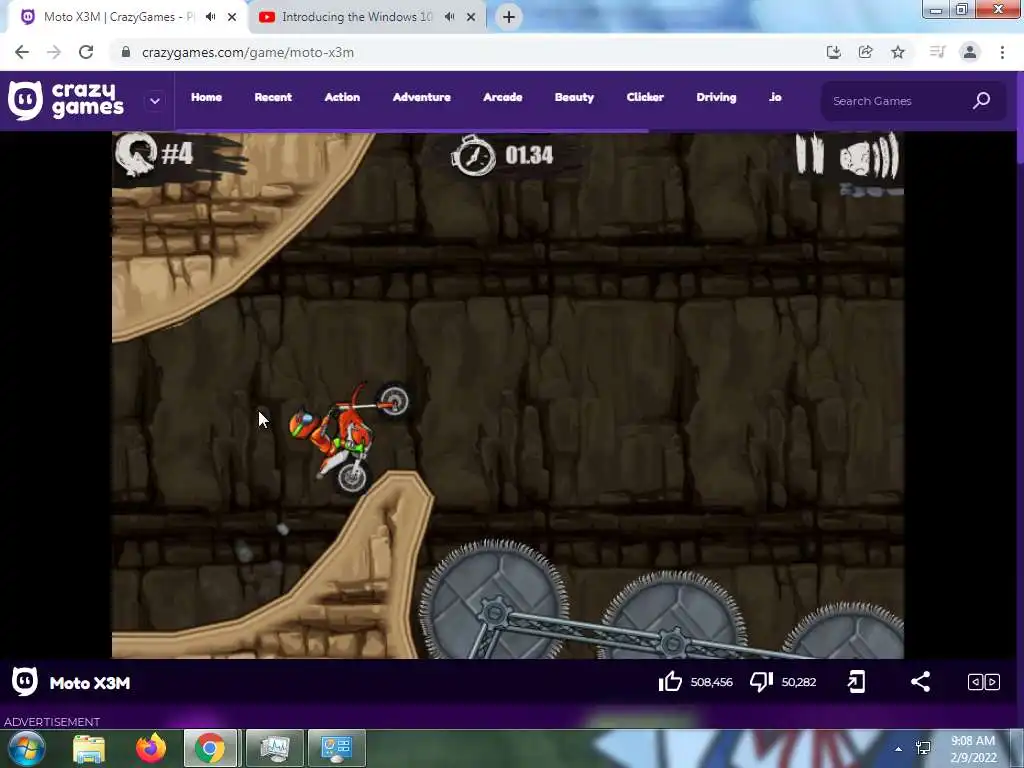Click the 508,456 likes count
This screenshot has height=768, width=1024.
click(711, 682)
